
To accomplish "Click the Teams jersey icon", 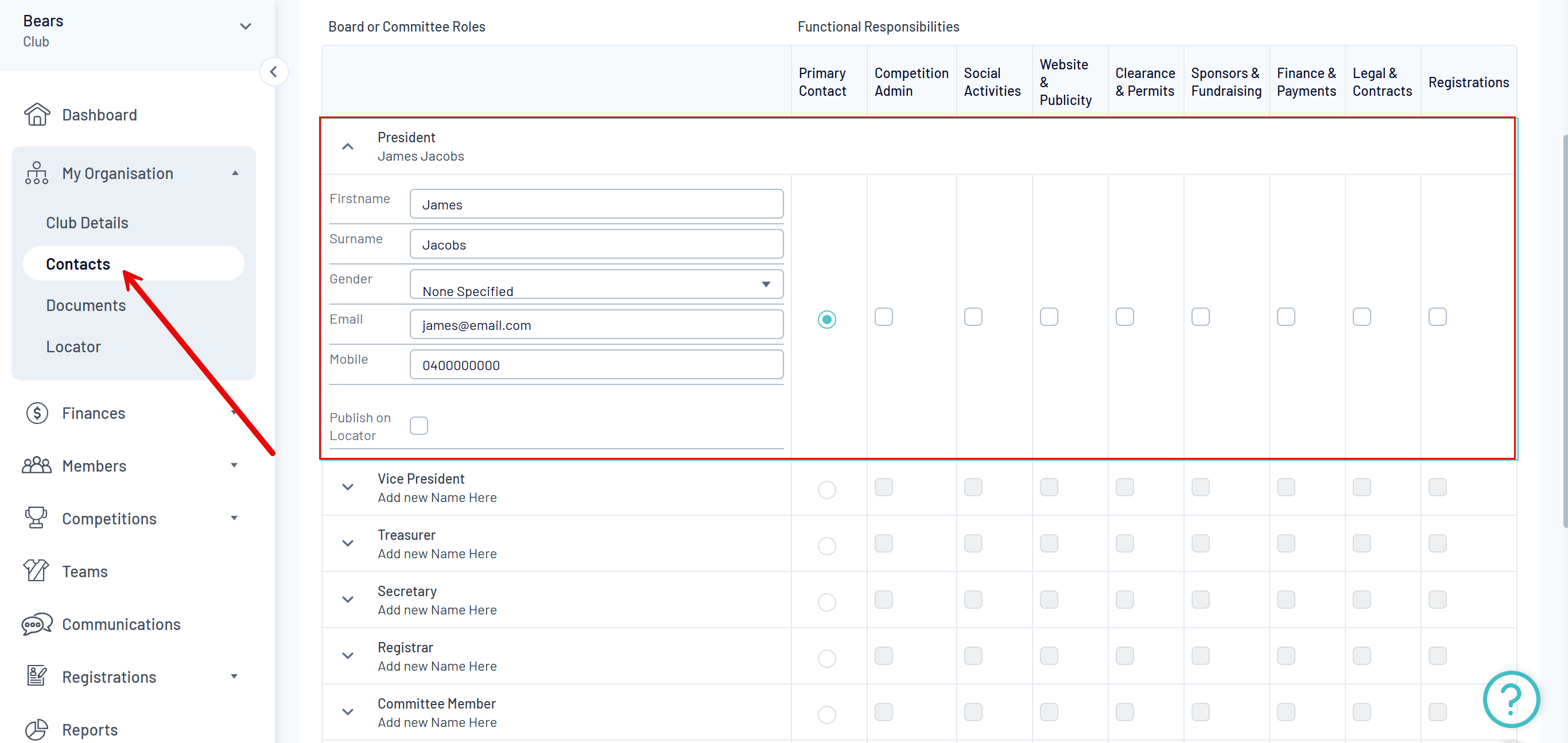I will tap(37, 571).
